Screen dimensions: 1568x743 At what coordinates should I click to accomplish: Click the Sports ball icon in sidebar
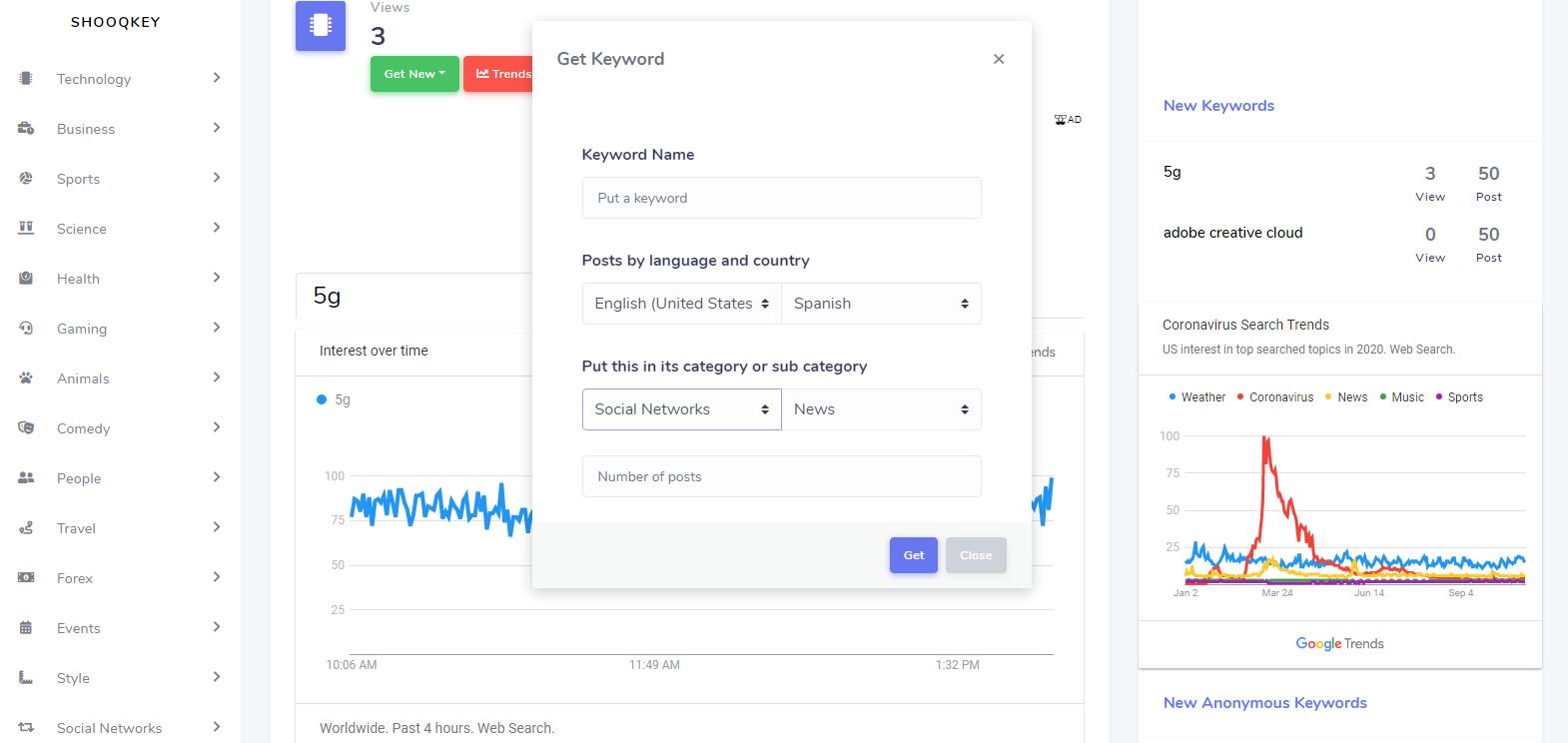26,178
